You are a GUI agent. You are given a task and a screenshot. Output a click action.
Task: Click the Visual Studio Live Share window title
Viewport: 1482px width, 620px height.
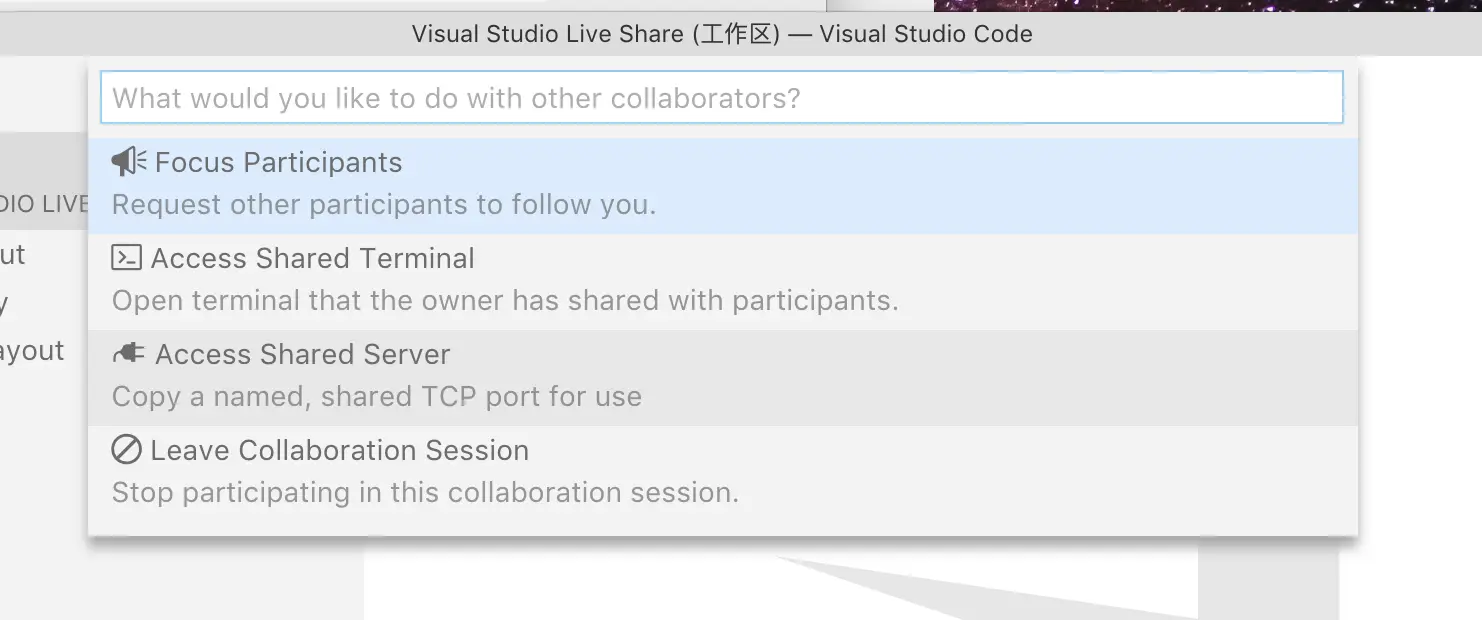pos(721,34)
